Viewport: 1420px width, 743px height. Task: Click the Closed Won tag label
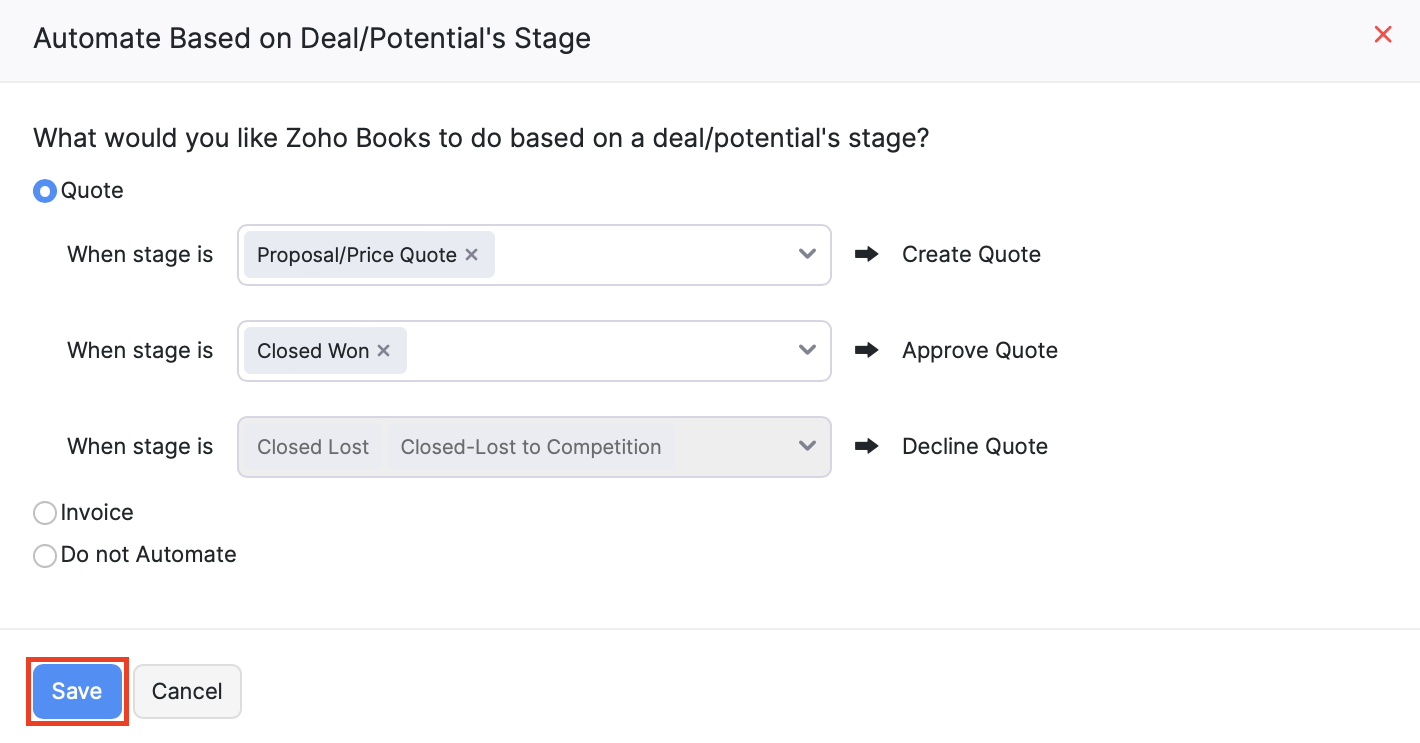[x=312, y=351]
